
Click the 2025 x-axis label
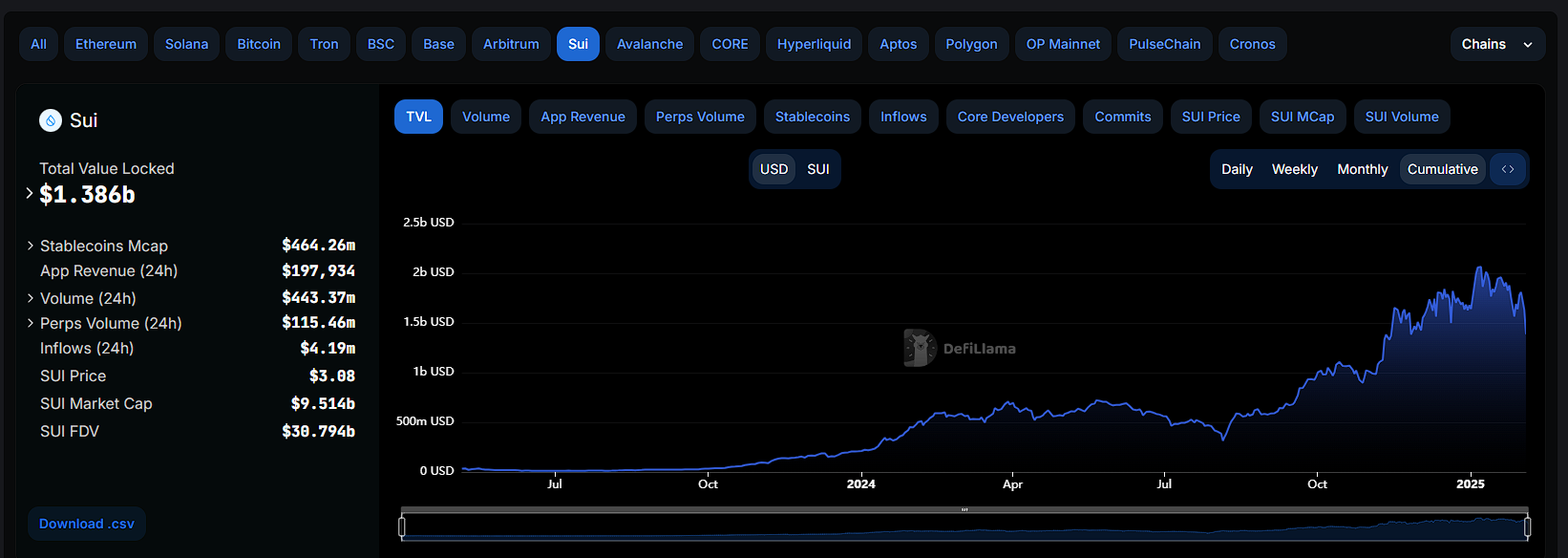[1471, 484]
